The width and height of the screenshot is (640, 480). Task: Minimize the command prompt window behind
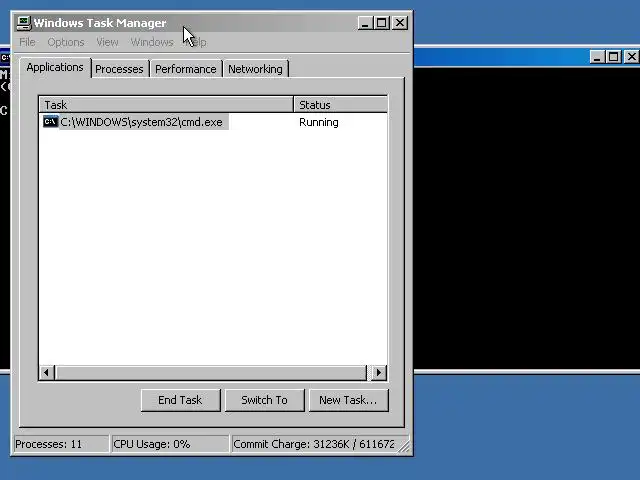click(597, 56)
